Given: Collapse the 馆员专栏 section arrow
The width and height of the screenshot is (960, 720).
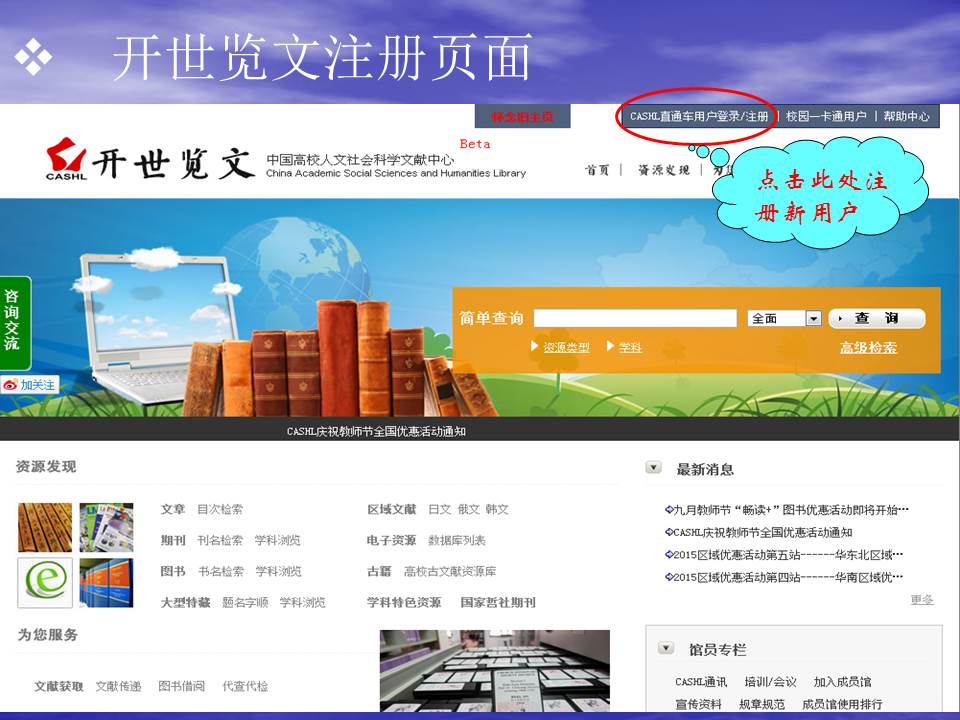Looking at the screenshot, I should [x=666, y=648].
